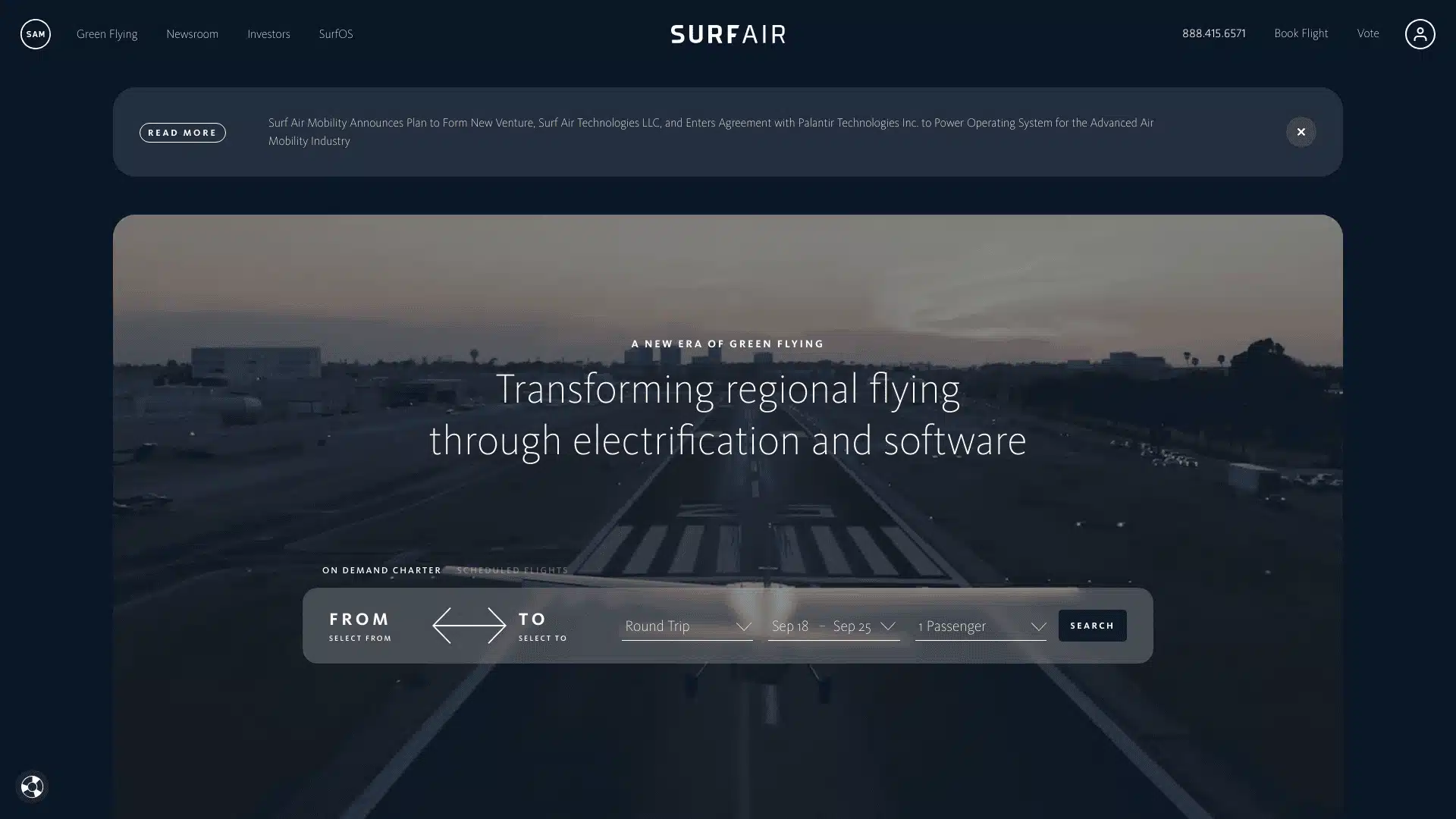The image size is (1456, 819).
Task: Click the Book Flight link
Action: click(1301, 33)
